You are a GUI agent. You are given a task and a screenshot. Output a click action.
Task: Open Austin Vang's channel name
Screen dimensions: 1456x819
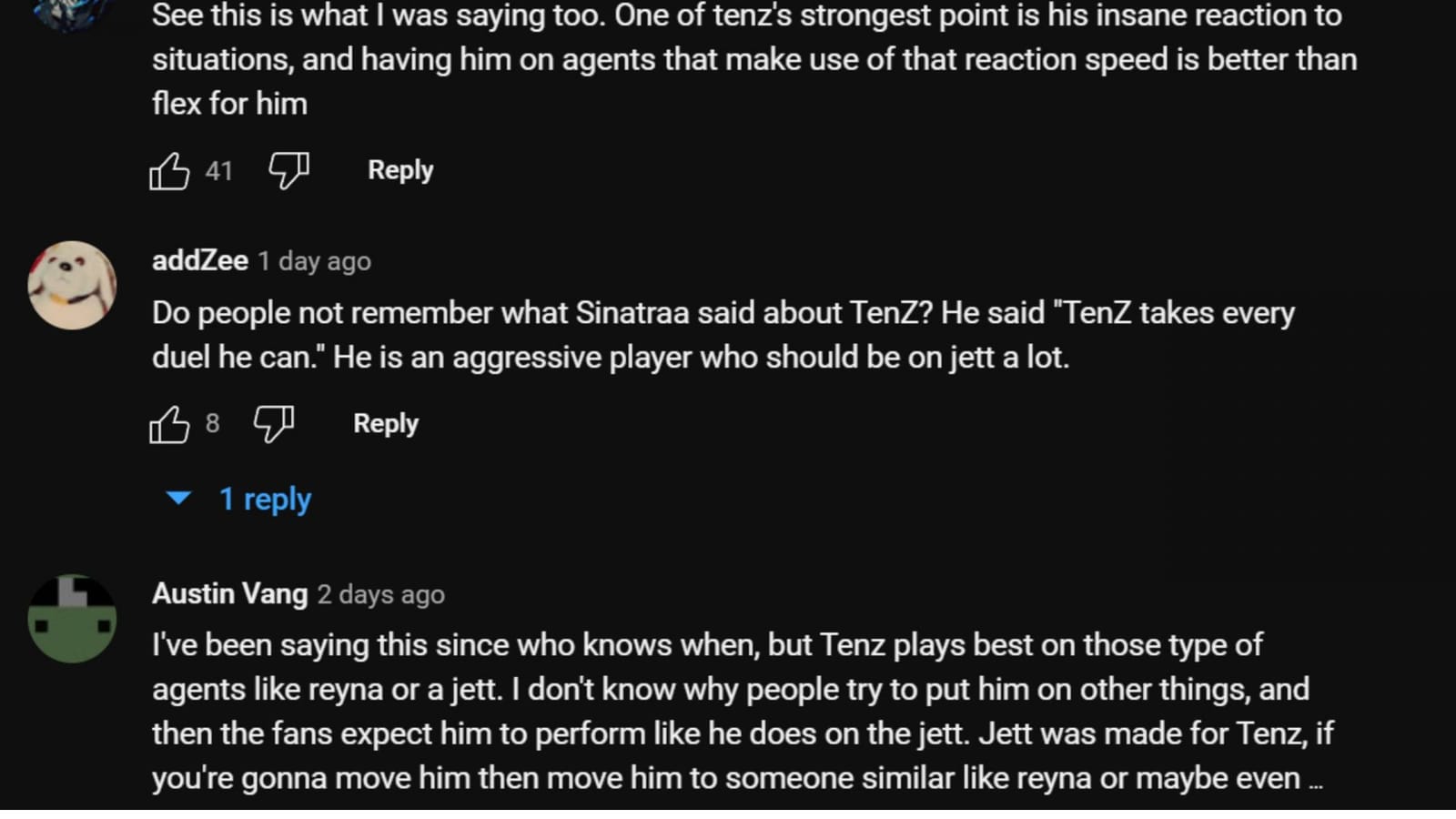pos(229,593)
